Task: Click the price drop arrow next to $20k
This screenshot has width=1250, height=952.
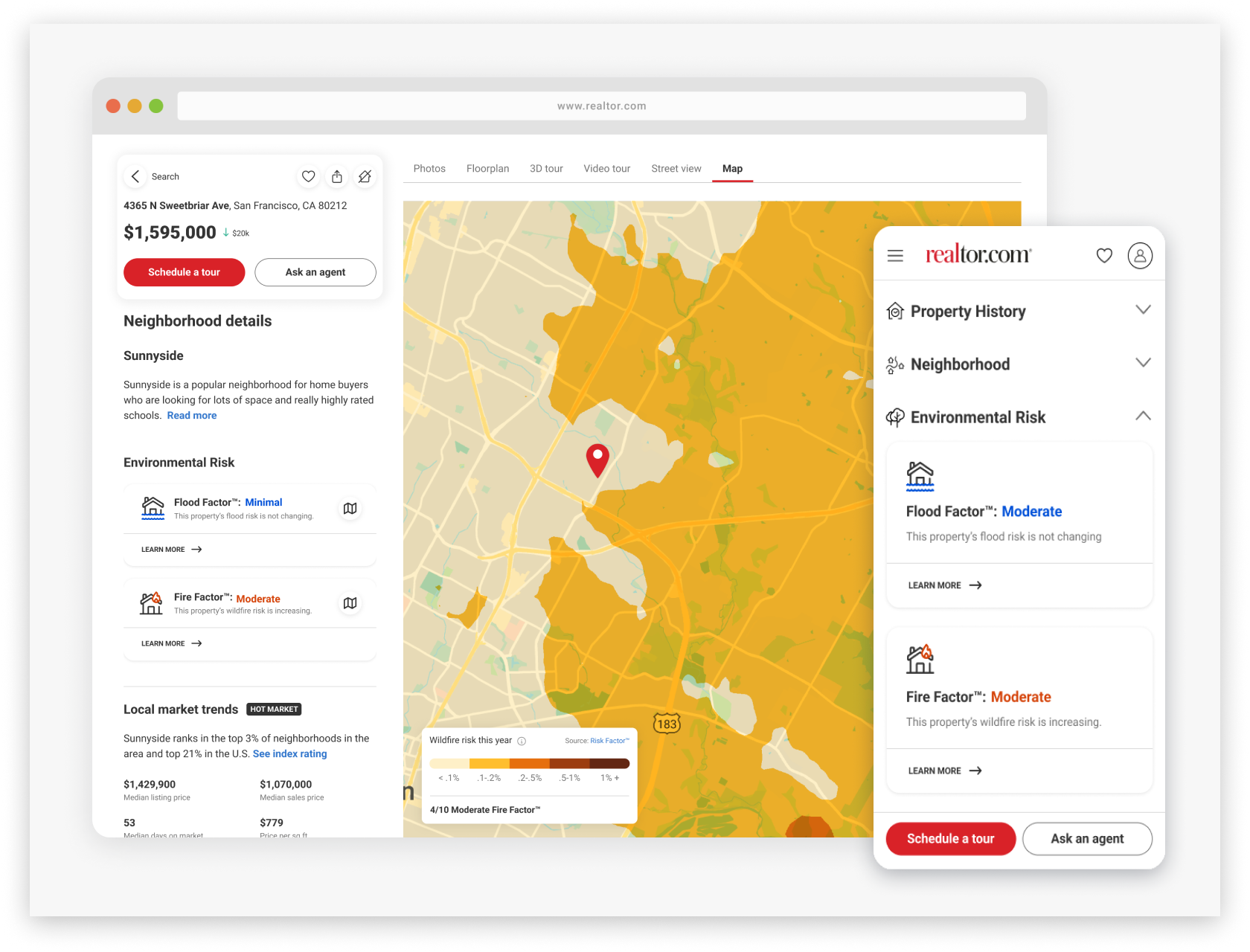Action: click(x=225, y=233)
